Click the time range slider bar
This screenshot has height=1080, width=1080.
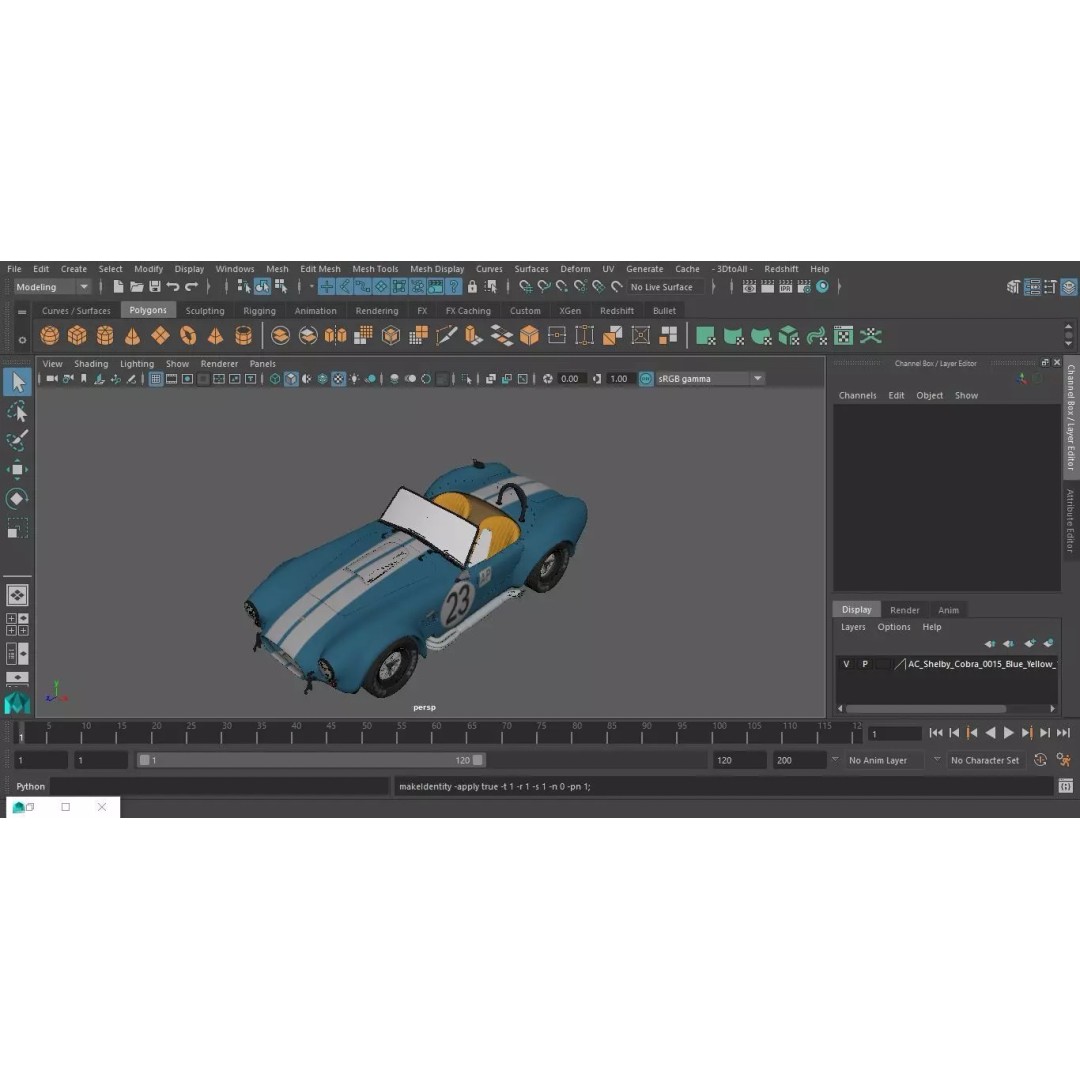[311, 760]
